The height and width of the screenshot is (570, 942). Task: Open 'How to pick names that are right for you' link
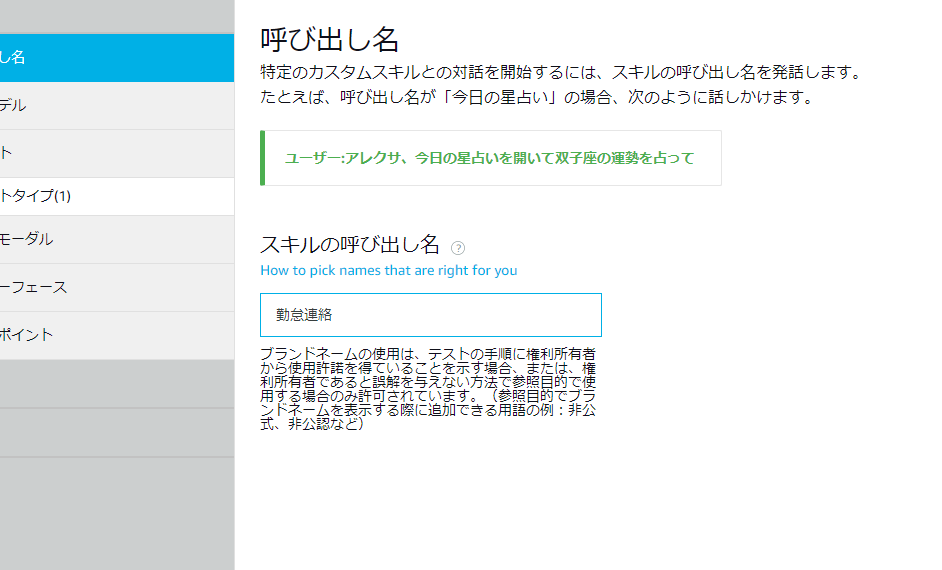click(388, 270)
